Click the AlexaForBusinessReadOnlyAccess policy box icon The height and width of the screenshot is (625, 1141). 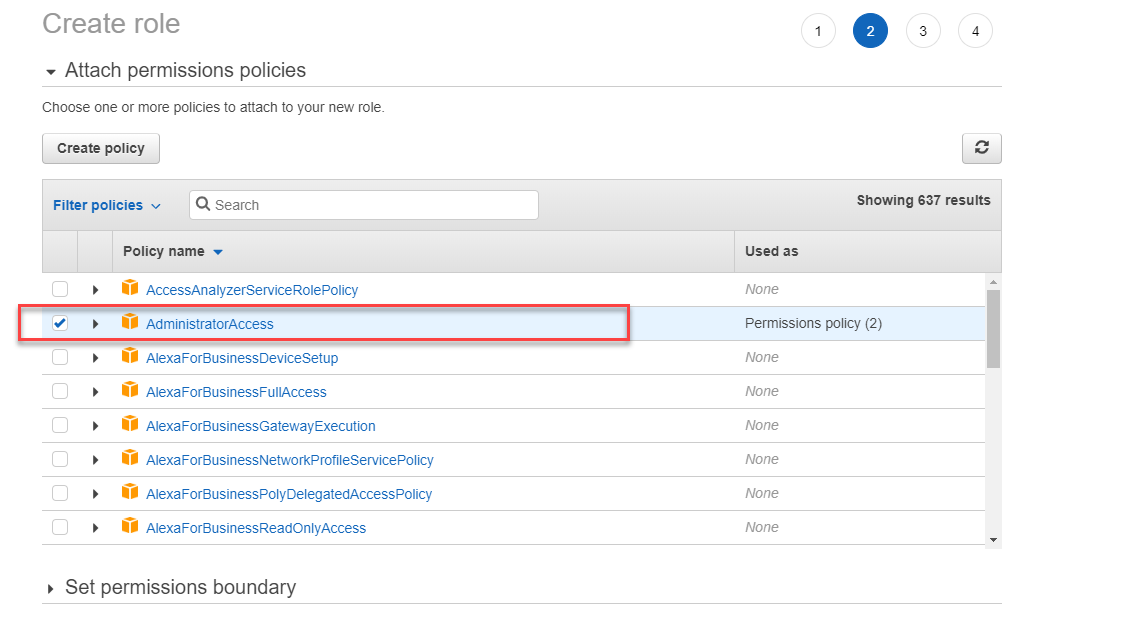tap(129, 526)
